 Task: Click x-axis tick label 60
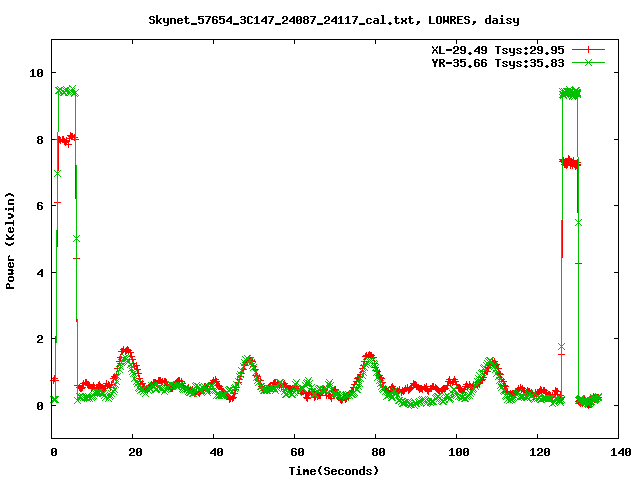297,452
